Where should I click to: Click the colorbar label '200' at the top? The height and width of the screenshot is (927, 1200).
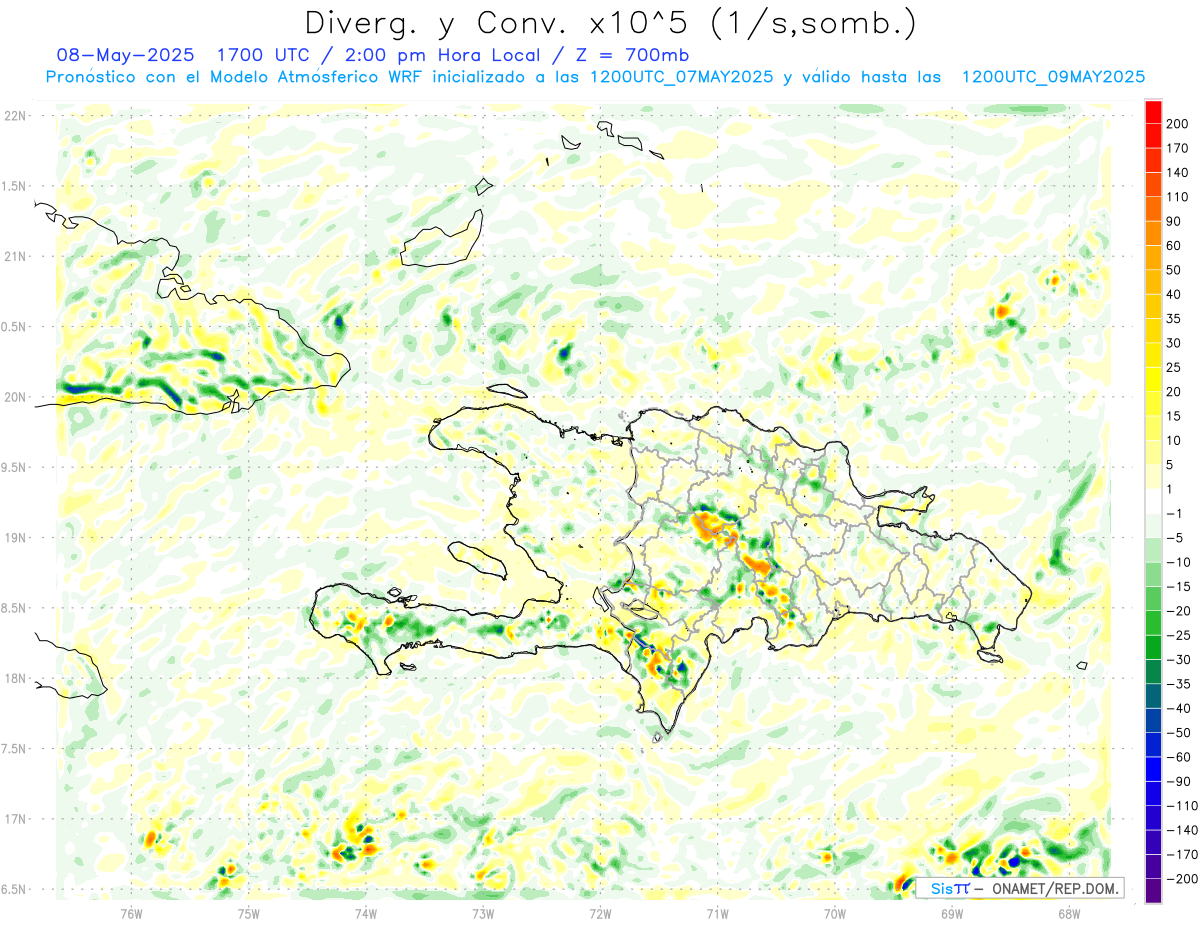tap(1177, 123)
